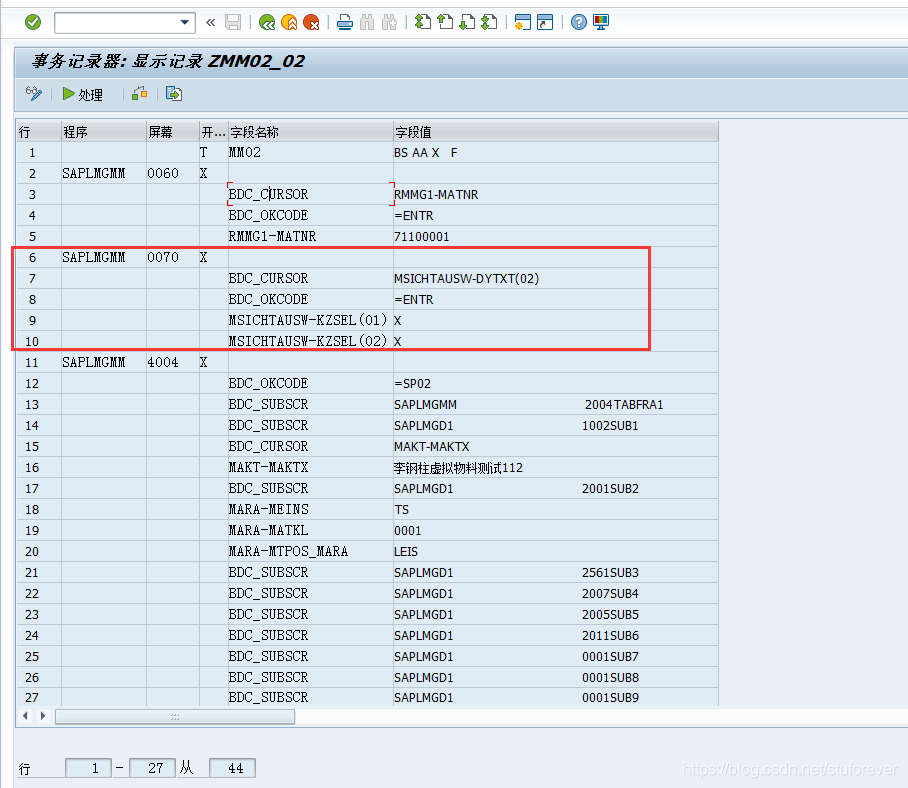This screenshot has height=788, width=908.
Task: Toggle Display/Change glasses-pencil icon
Action: 34,94
